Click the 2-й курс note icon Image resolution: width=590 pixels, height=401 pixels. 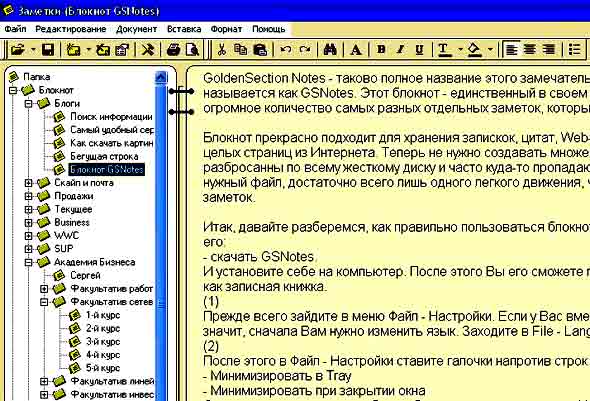[75, 328]
